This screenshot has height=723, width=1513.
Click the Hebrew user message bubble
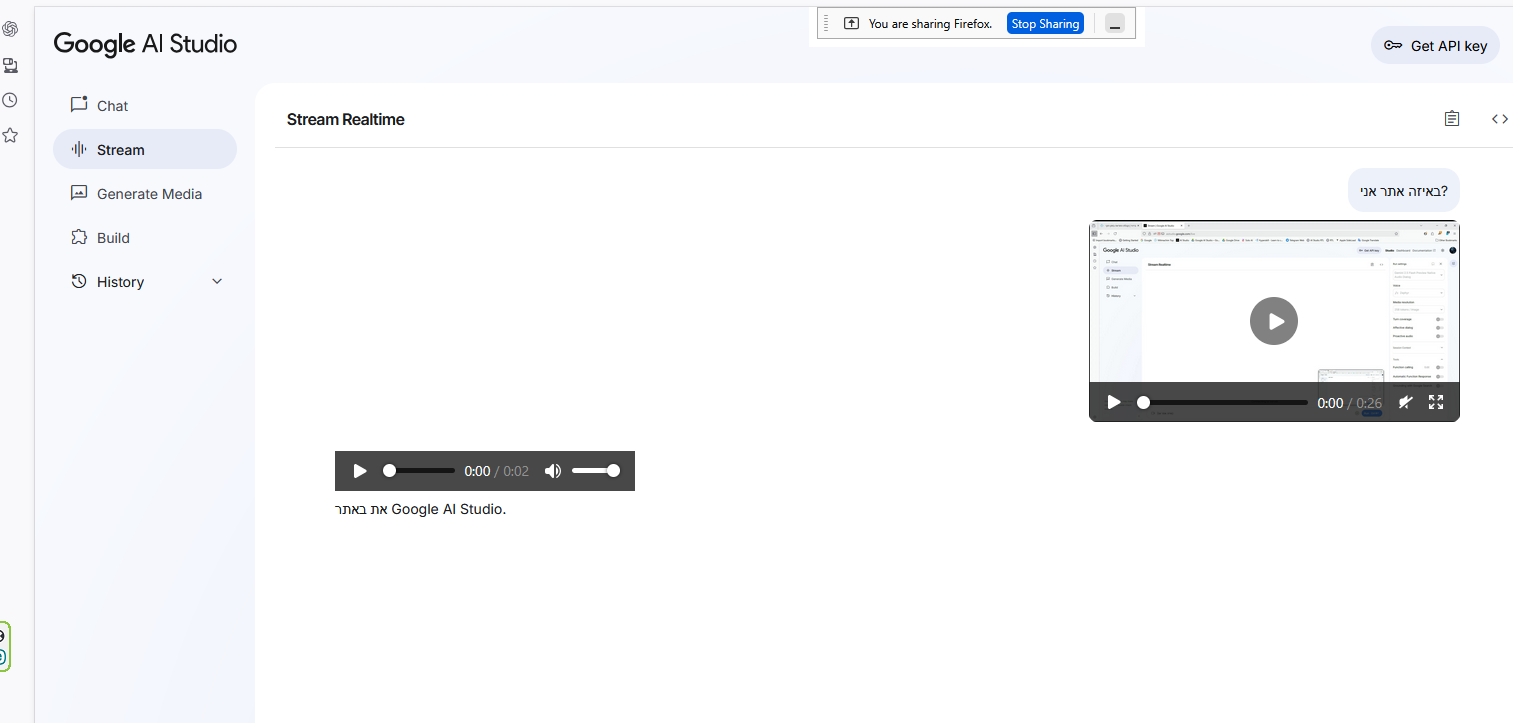point(1404,190)
